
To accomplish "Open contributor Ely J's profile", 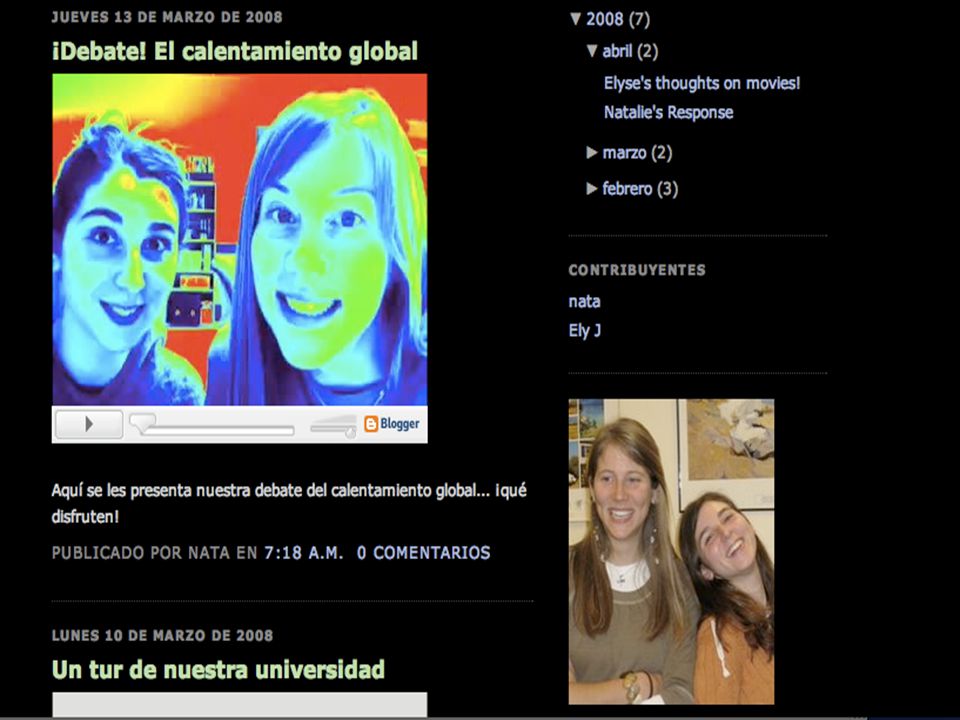I will [x=584, y=331].
